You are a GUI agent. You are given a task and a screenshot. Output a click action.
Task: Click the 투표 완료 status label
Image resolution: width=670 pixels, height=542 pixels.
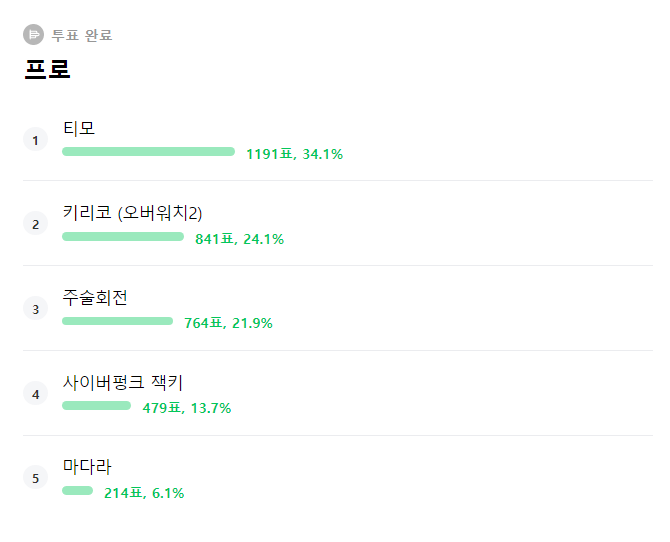click(82, 36)
